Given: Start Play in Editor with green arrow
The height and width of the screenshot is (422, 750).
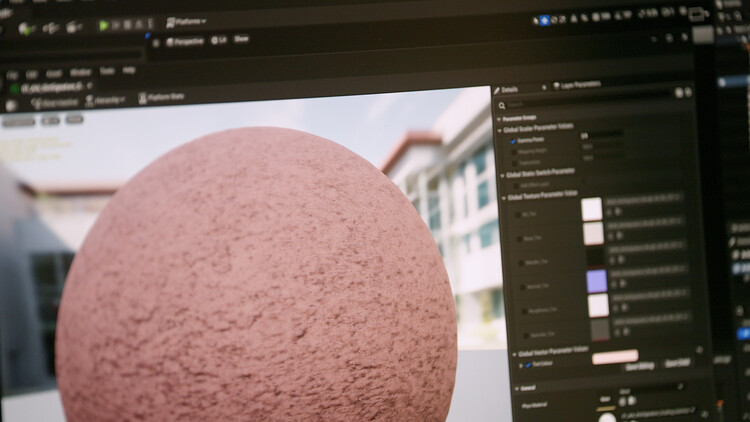Looking at the screenshot, I should click(103, 25).
